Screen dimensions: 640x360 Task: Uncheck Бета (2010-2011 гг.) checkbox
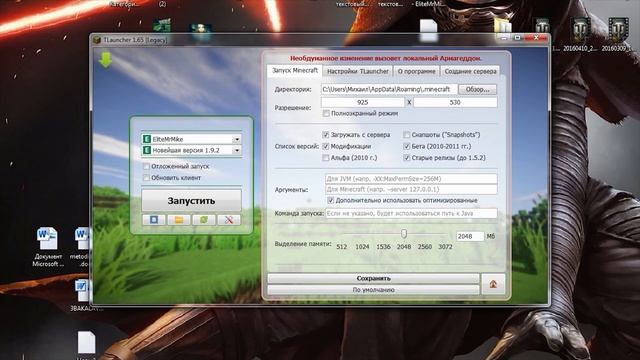coord(407,146)
